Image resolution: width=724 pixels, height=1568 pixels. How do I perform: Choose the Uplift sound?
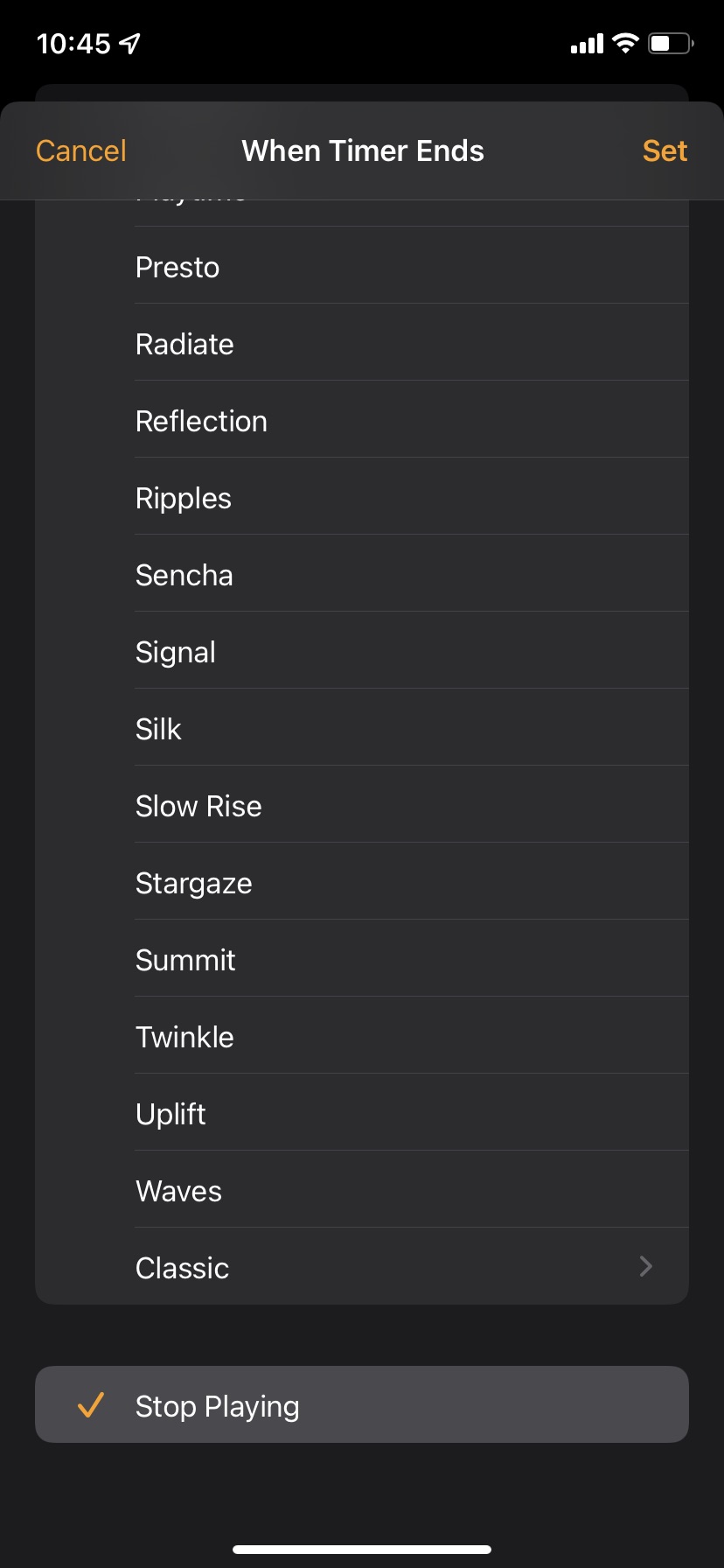[171, 1114]
